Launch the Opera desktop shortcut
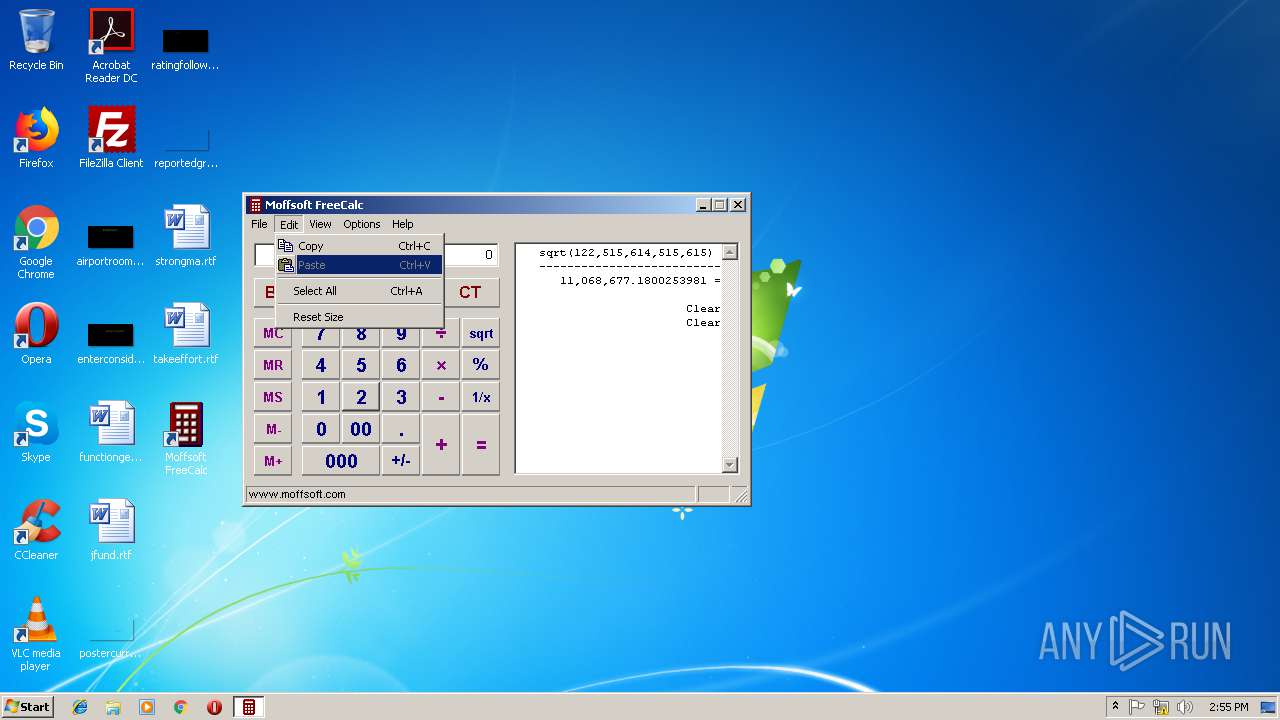The width and height of the screenshot is (1280, 720). point(36,334)
